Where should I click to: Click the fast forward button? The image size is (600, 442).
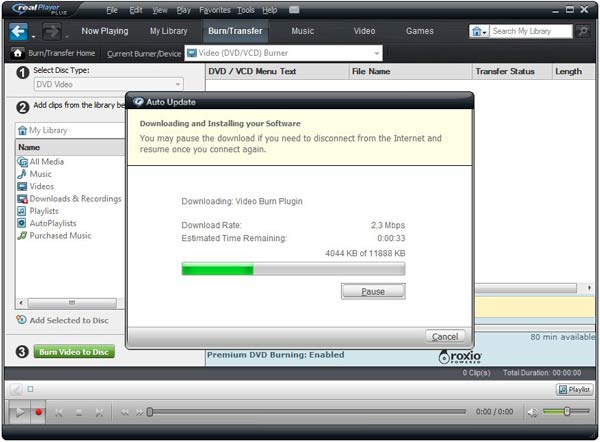139,413
